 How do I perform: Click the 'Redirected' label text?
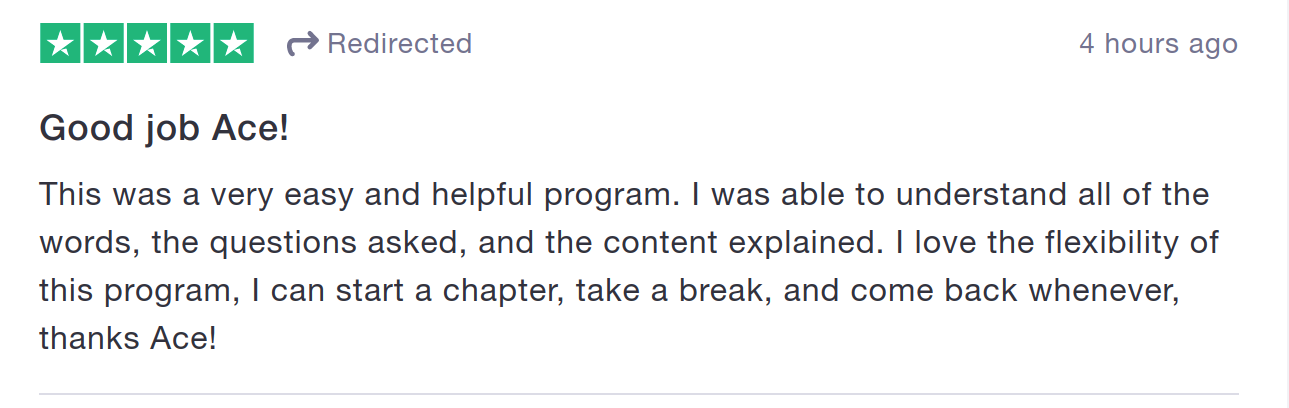[x=399, y=44]
